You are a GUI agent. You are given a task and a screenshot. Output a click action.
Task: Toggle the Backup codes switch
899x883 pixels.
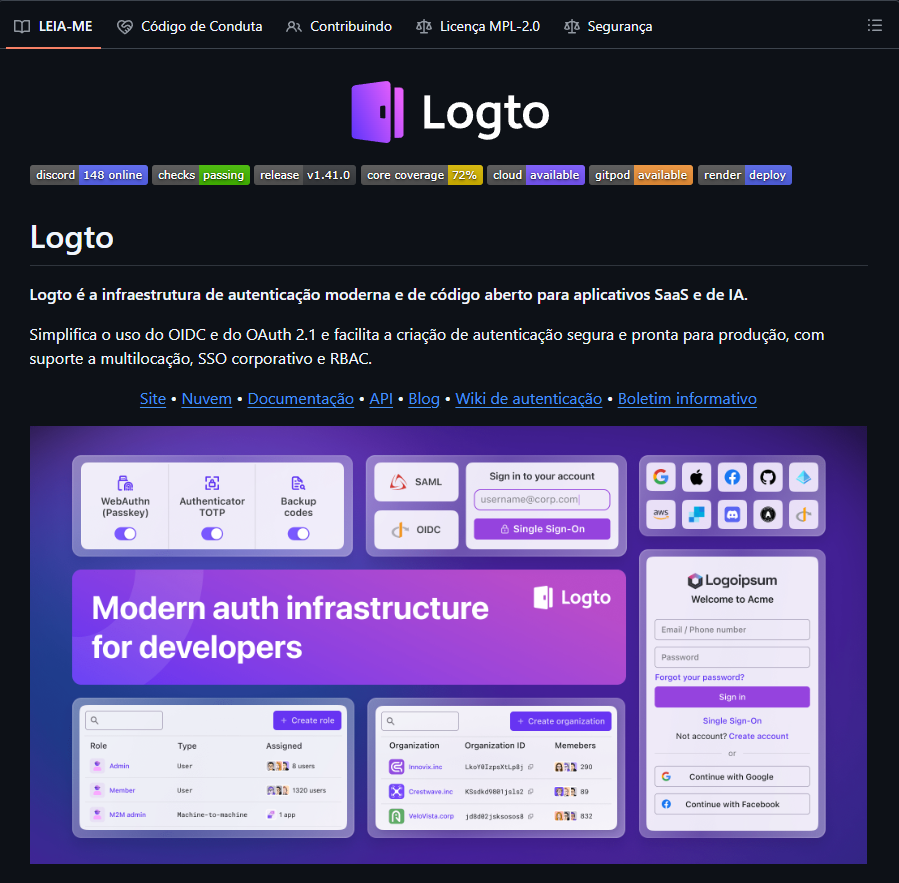pos(298,534)
